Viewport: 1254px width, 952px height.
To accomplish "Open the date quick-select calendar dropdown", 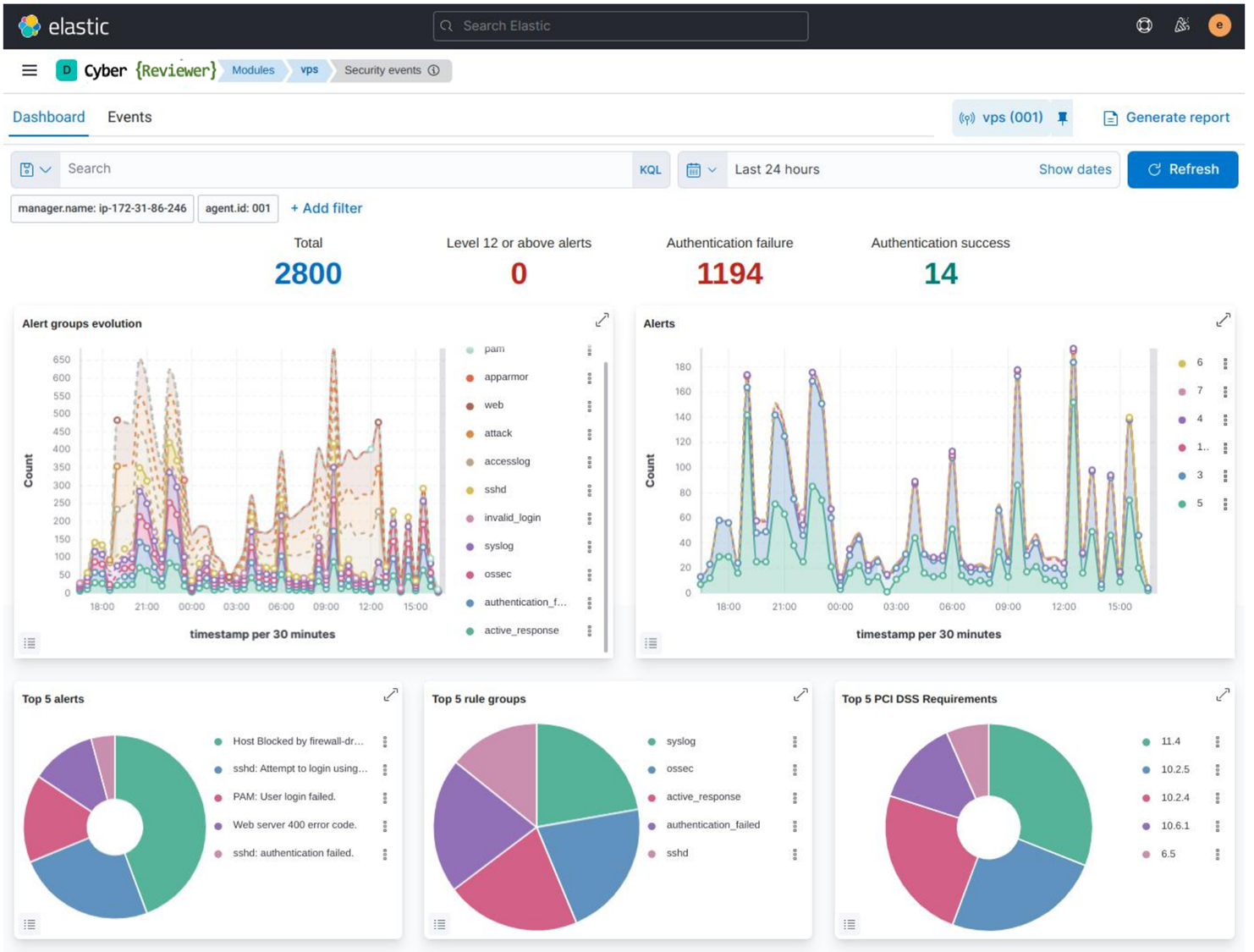I will [x=701, y=169].
